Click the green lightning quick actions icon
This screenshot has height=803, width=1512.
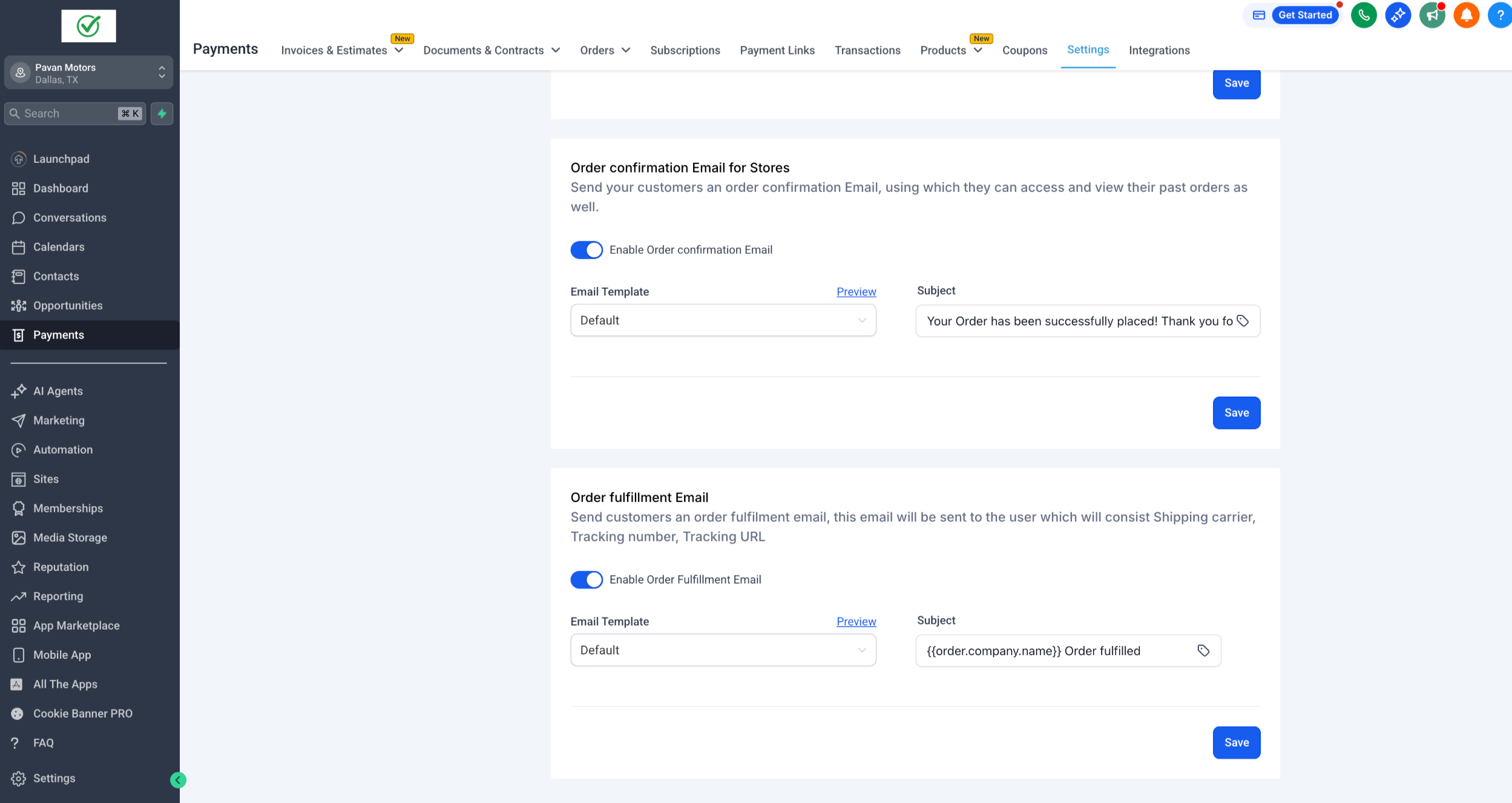coord(162,113)
